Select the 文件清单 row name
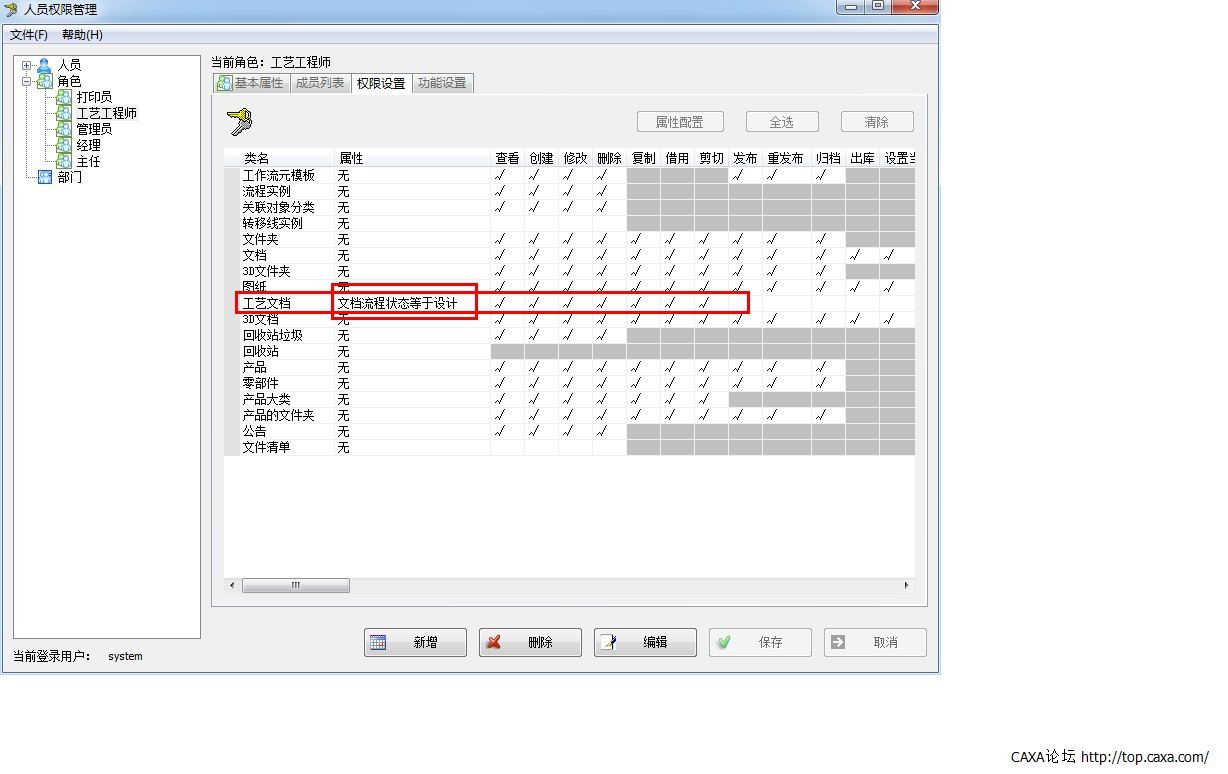 coord(267,447)
